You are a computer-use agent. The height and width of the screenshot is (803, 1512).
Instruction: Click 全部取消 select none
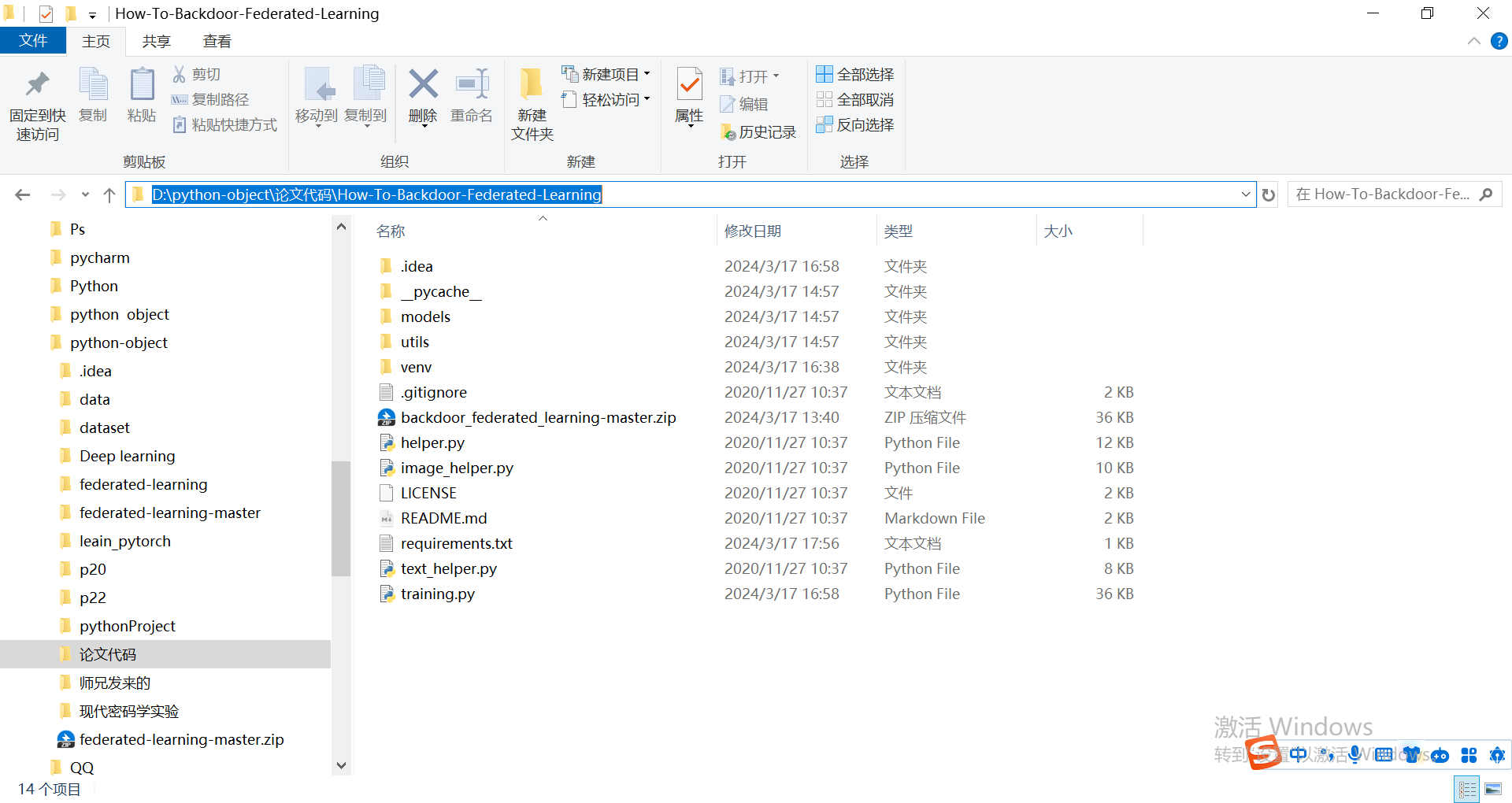(x=855, y=99)
